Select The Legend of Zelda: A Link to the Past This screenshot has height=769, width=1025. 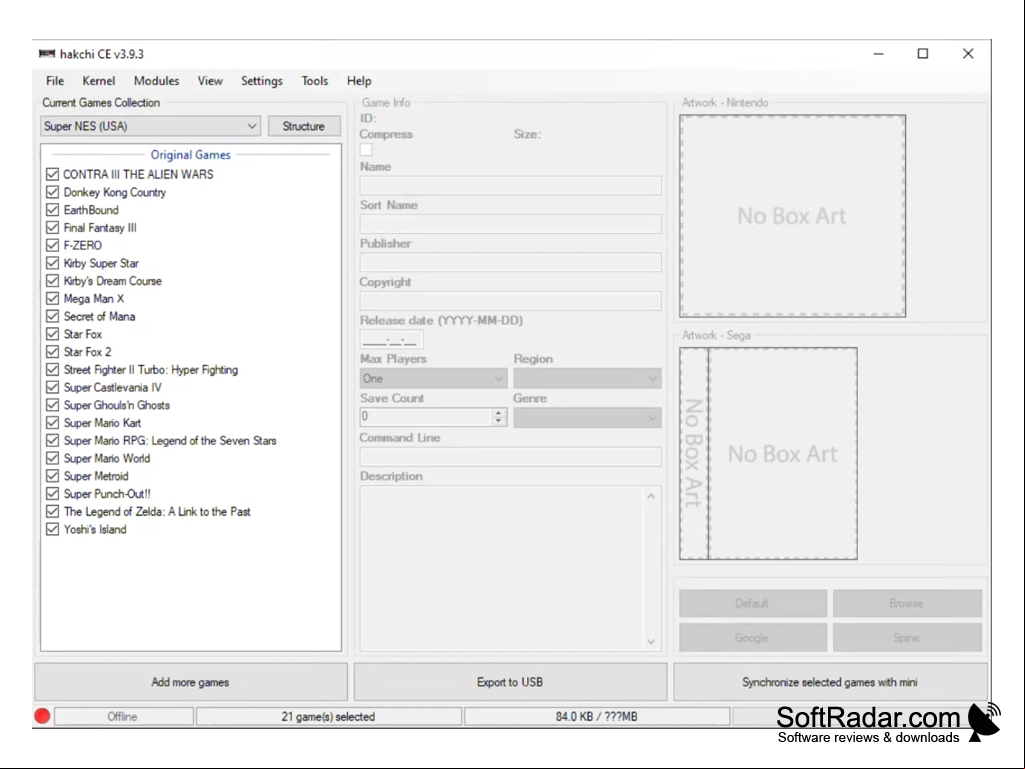click(157, 511)
